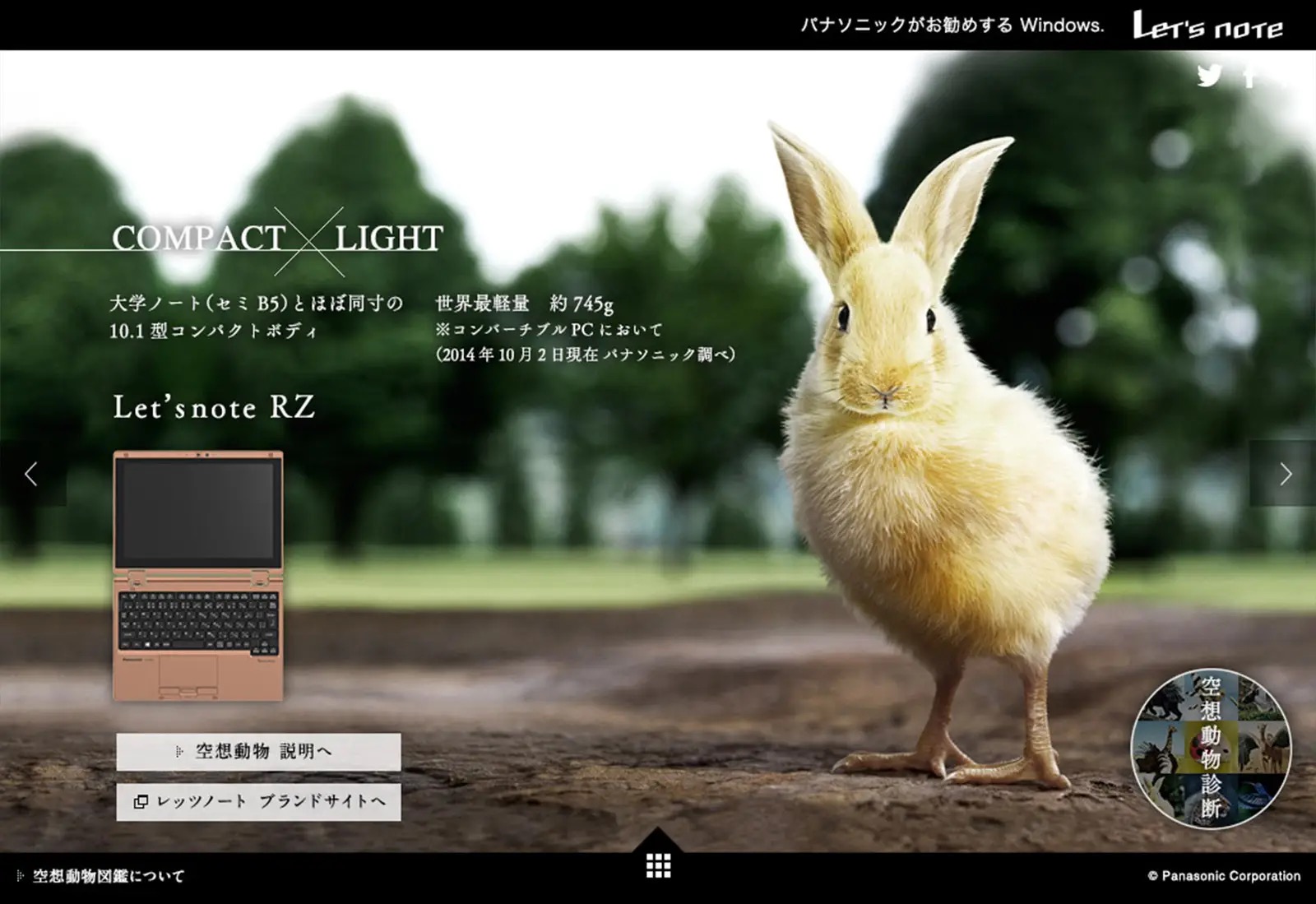
Task: Click the 大学ノート(セミB5) description text
Action: pos(256,304)
